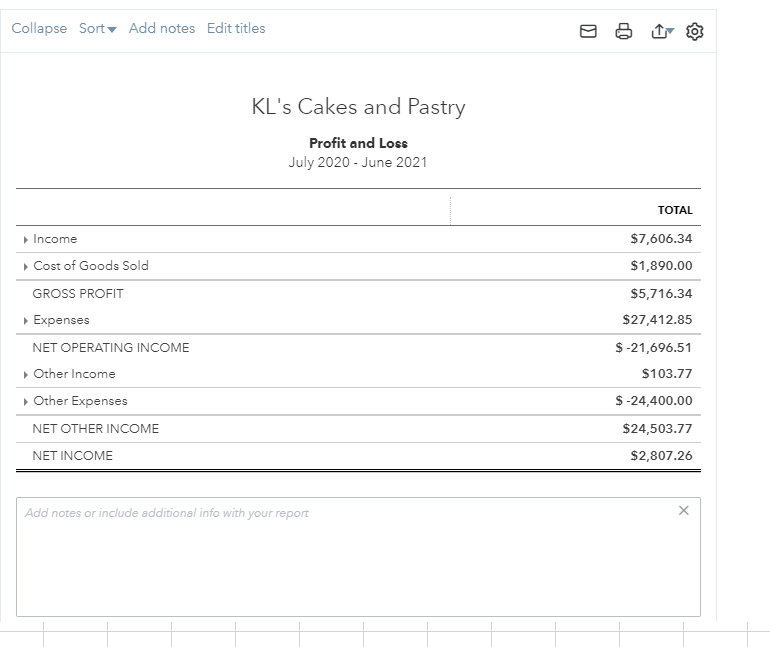Screen dimensions: 770x647
Task: Click the Net Income amount $2,807.26
Action: pyautogui.click(x=661, y=456)
